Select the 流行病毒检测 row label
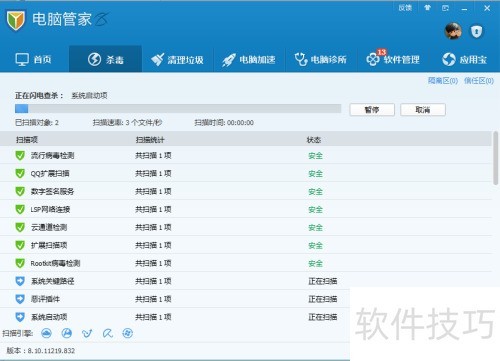 pos(52,156)
